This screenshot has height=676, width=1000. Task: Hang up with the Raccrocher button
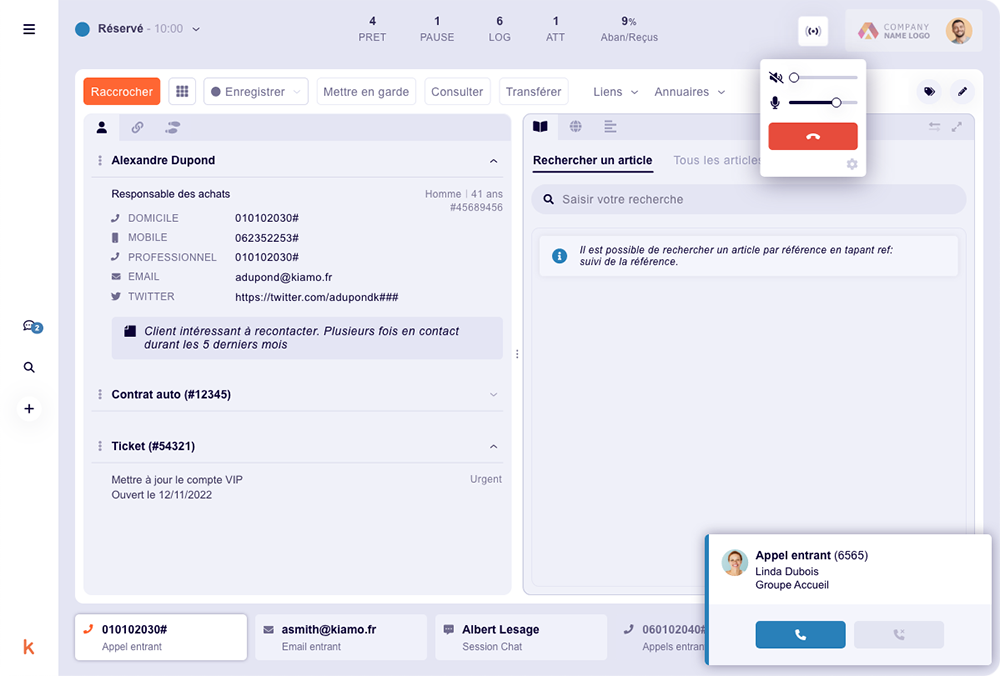pyautogui.click(x=121, y=91)
